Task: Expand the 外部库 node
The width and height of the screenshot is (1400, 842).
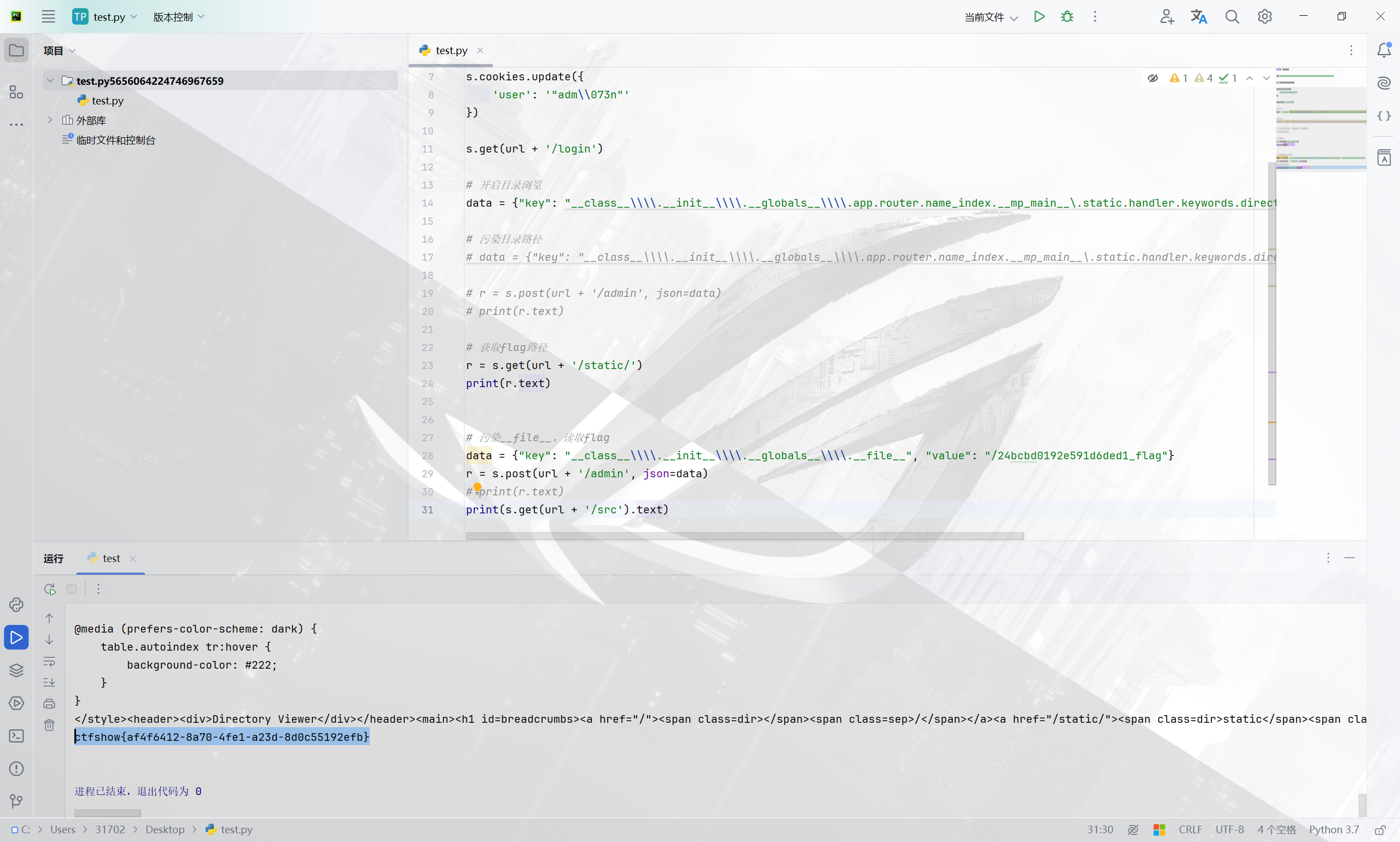Action: click(50, 120)
